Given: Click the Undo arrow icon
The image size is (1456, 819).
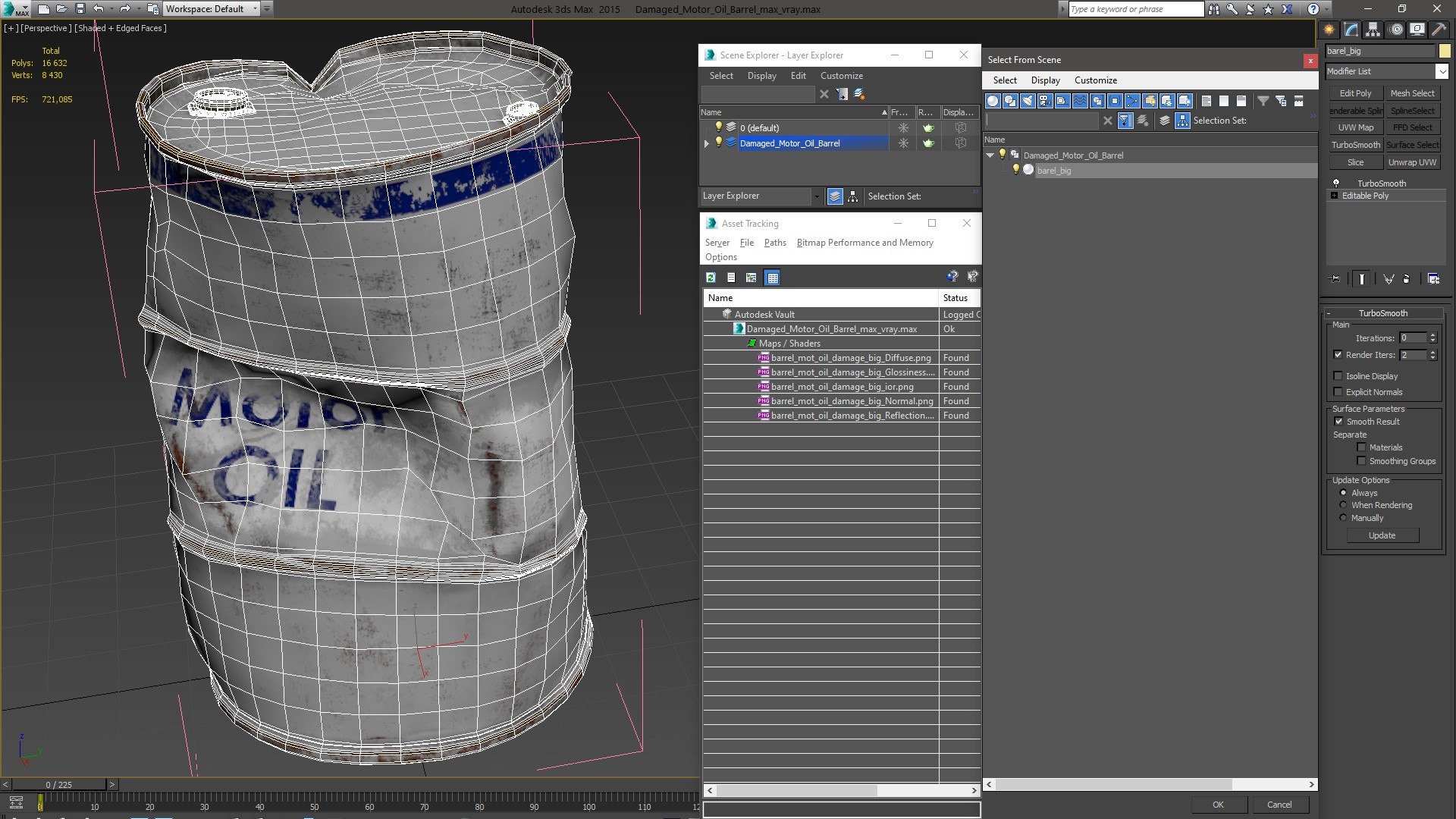Looking at the screenshot, I should click(x=99, y=9).
